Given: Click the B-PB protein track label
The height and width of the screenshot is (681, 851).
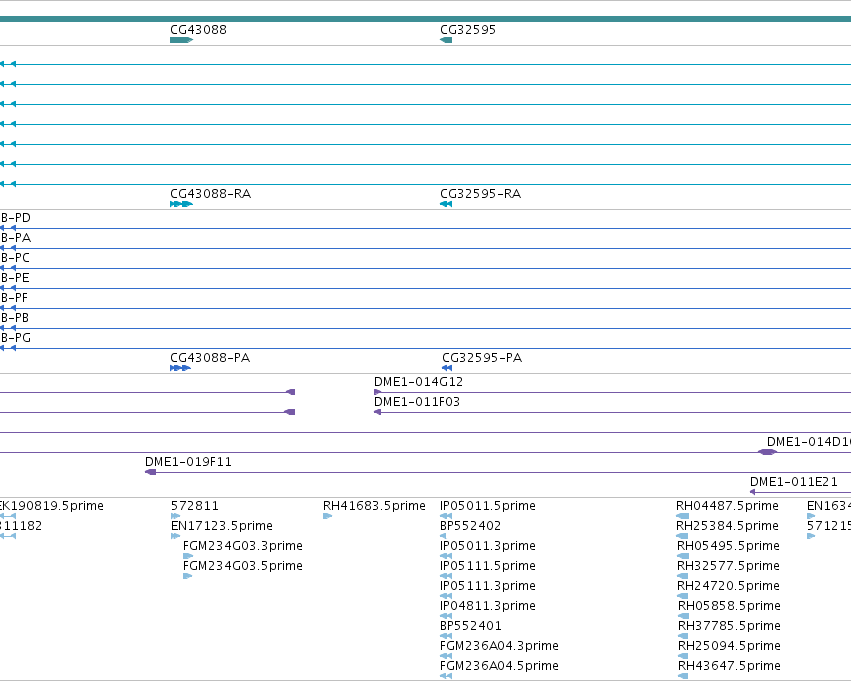Looking at the screenshot, I should [15, 318].
